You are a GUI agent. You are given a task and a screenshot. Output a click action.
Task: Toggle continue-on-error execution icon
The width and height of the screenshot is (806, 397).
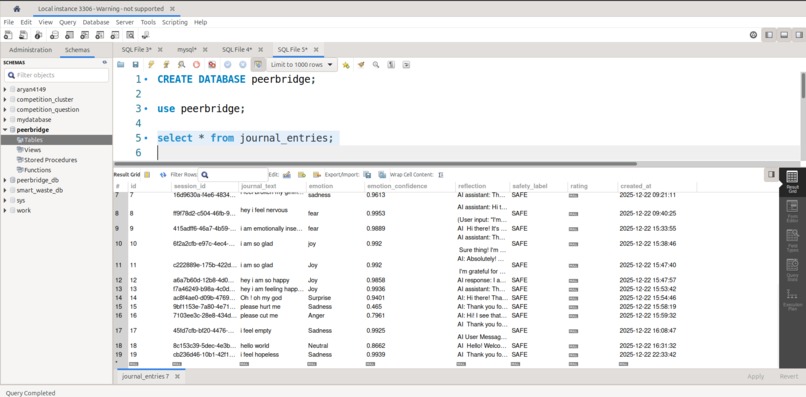click(212, 65)
